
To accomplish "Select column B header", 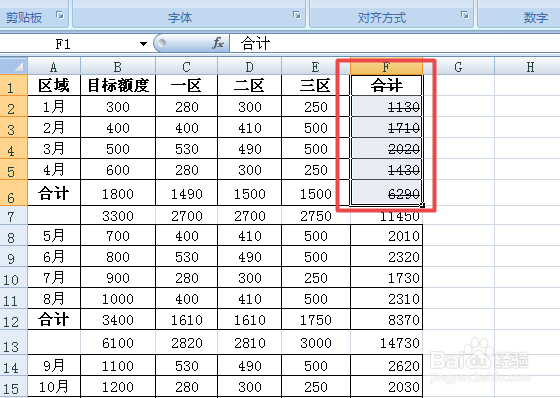I will click(x=118, y=66).
